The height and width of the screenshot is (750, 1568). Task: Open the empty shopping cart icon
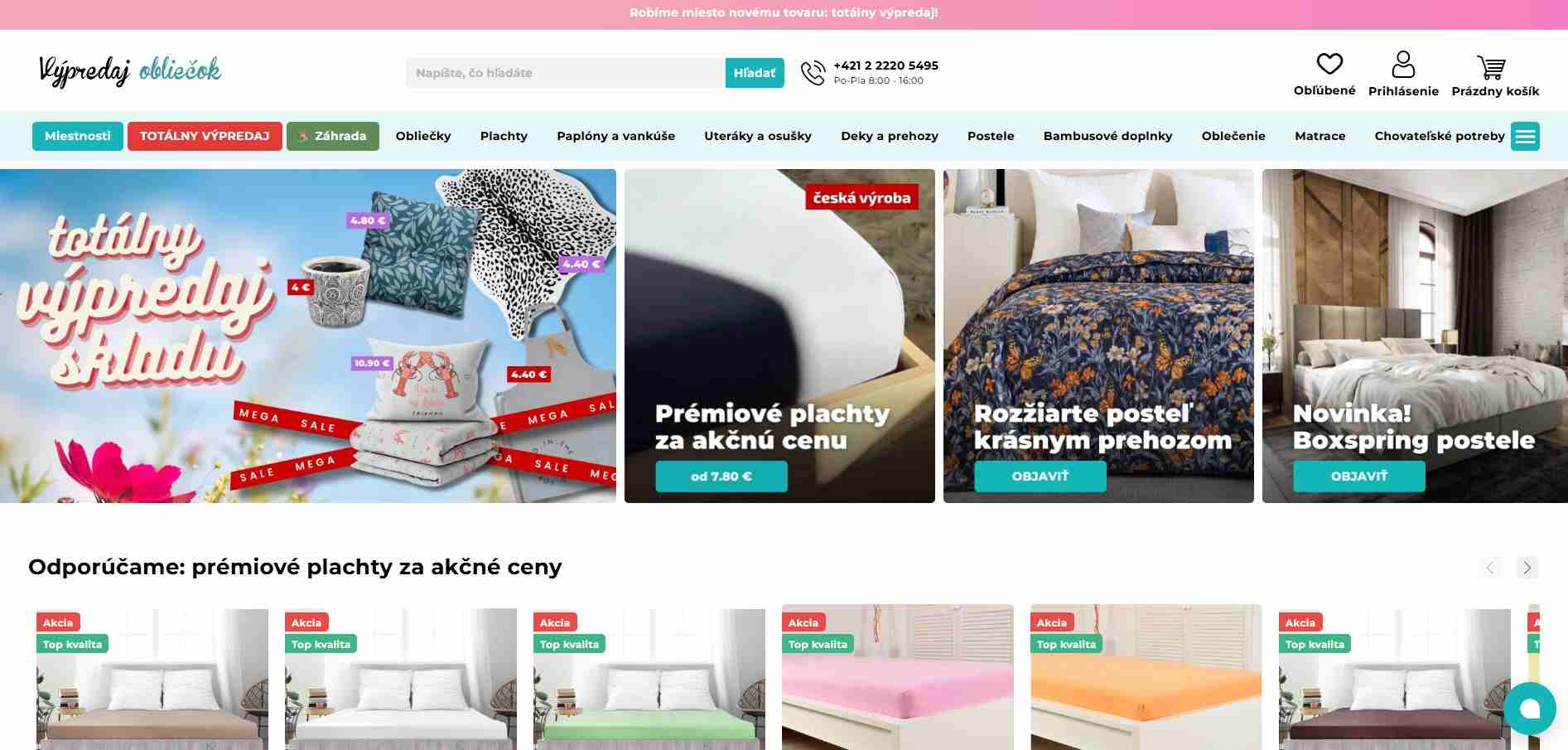point(1491,67)
